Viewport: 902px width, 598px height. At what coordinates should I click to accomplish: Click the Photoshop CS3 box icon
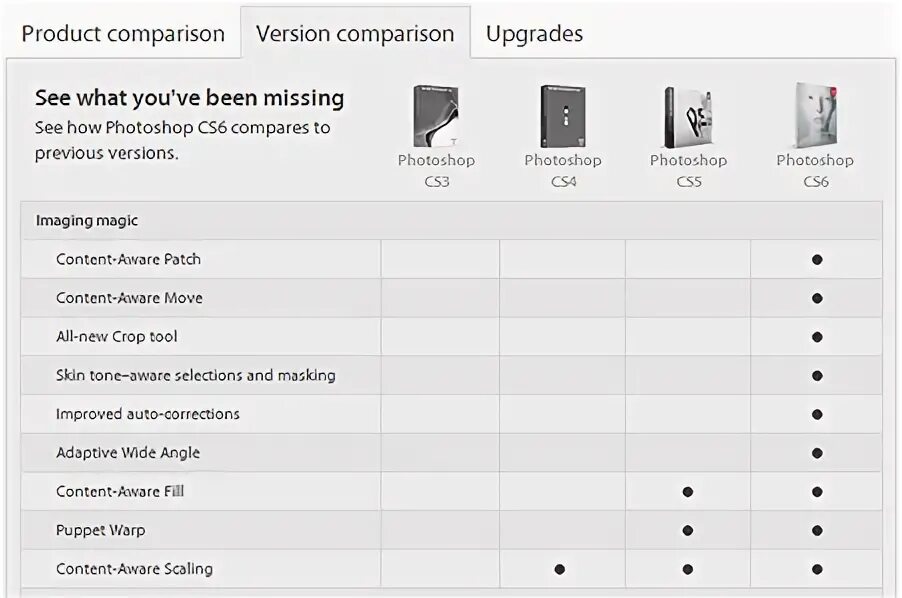[436, 116]
